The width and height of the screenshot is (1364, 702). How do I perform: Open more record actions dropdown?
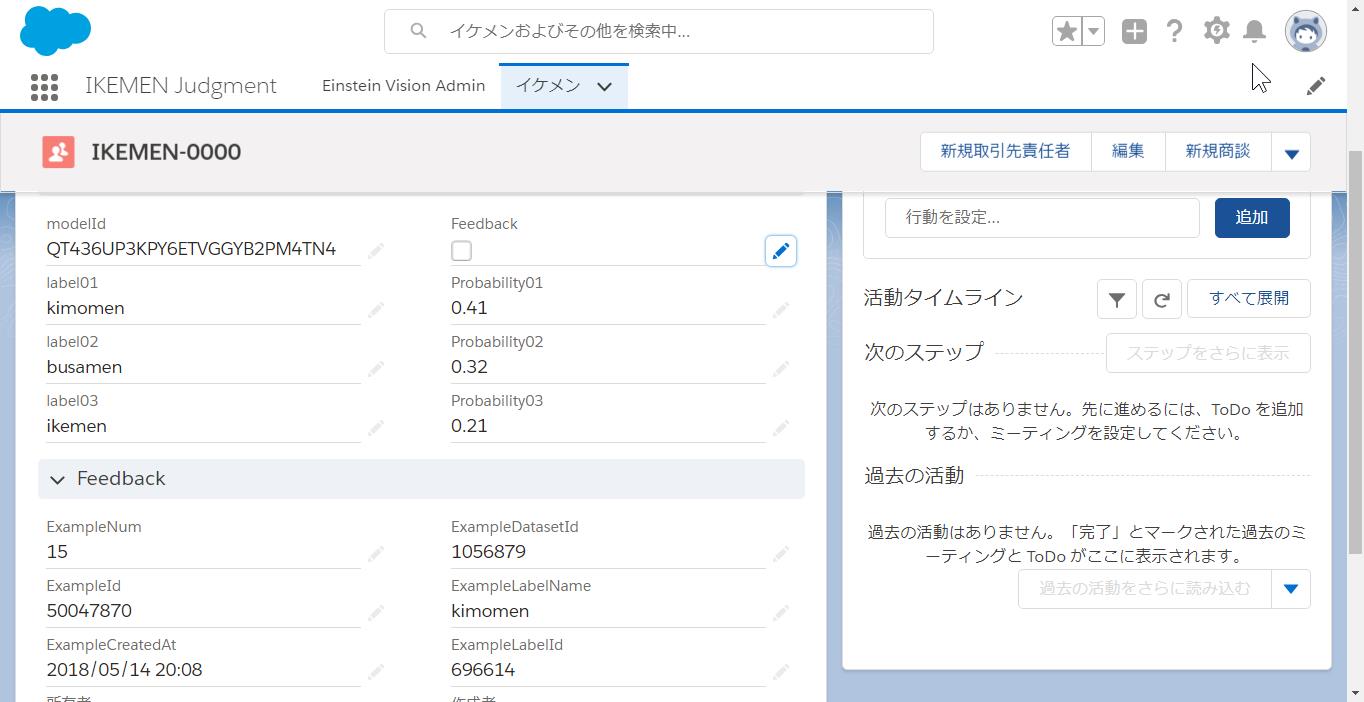[1291, 152]
